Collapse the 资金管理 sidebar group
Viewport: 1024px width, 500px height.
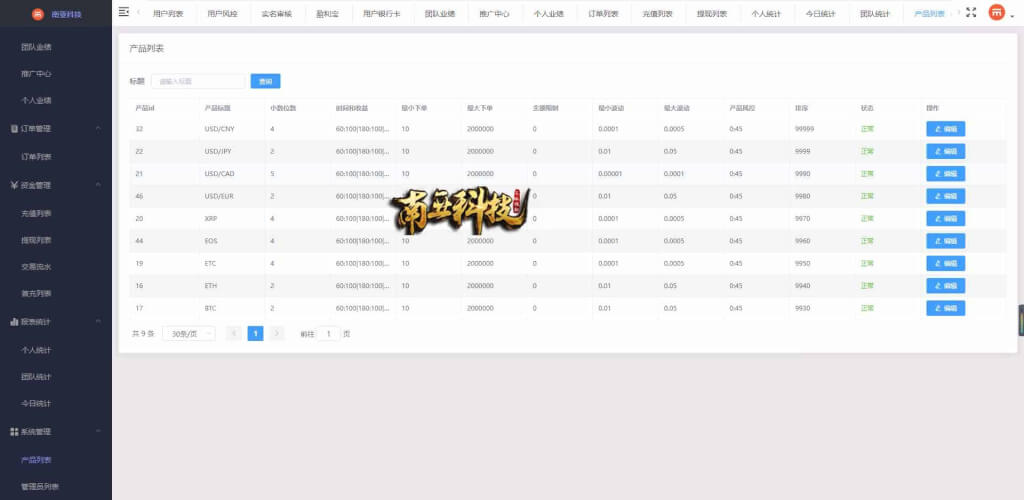(56, 185)
